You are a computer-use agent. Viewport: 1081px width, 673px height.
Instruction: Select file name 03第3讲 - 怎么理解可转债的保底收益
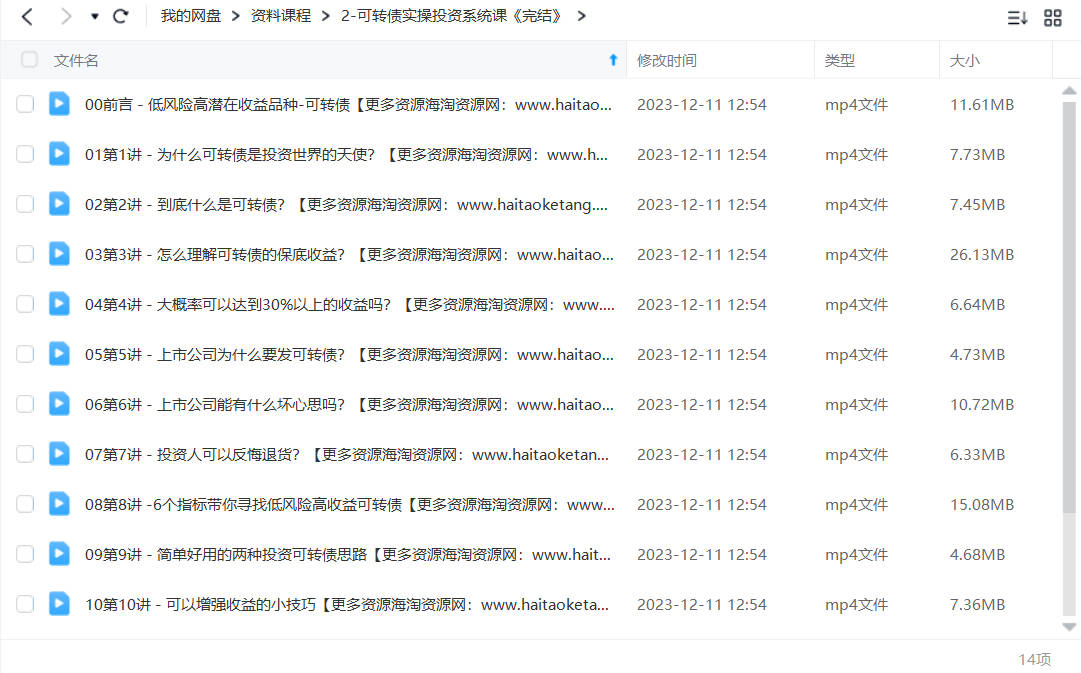(x=349, y=254)
